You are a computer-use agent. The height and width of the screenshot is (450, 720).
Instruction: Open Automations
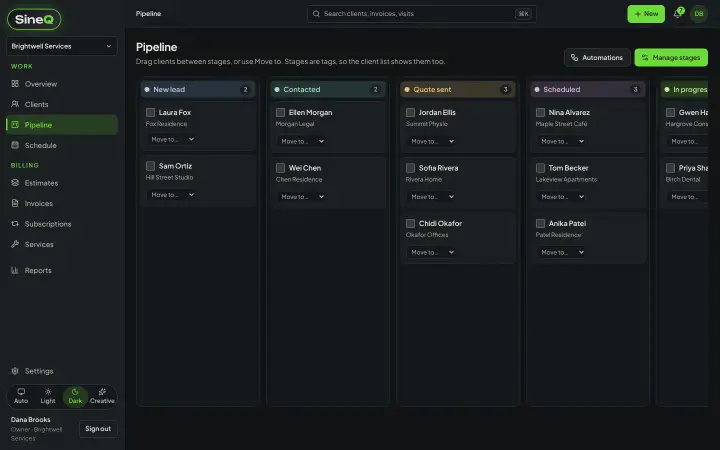point(597,57)
